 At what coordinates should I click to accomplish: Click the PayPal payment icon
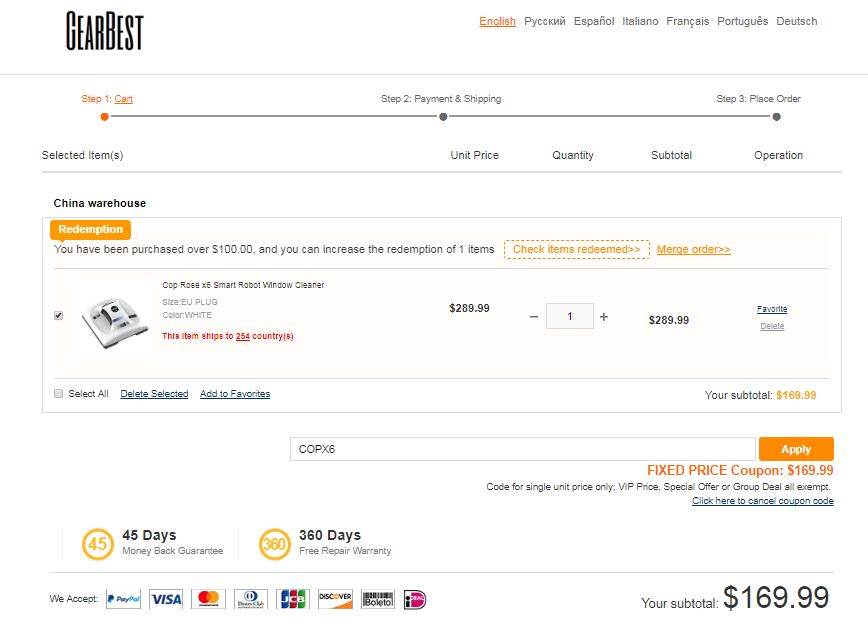[123, 599]
